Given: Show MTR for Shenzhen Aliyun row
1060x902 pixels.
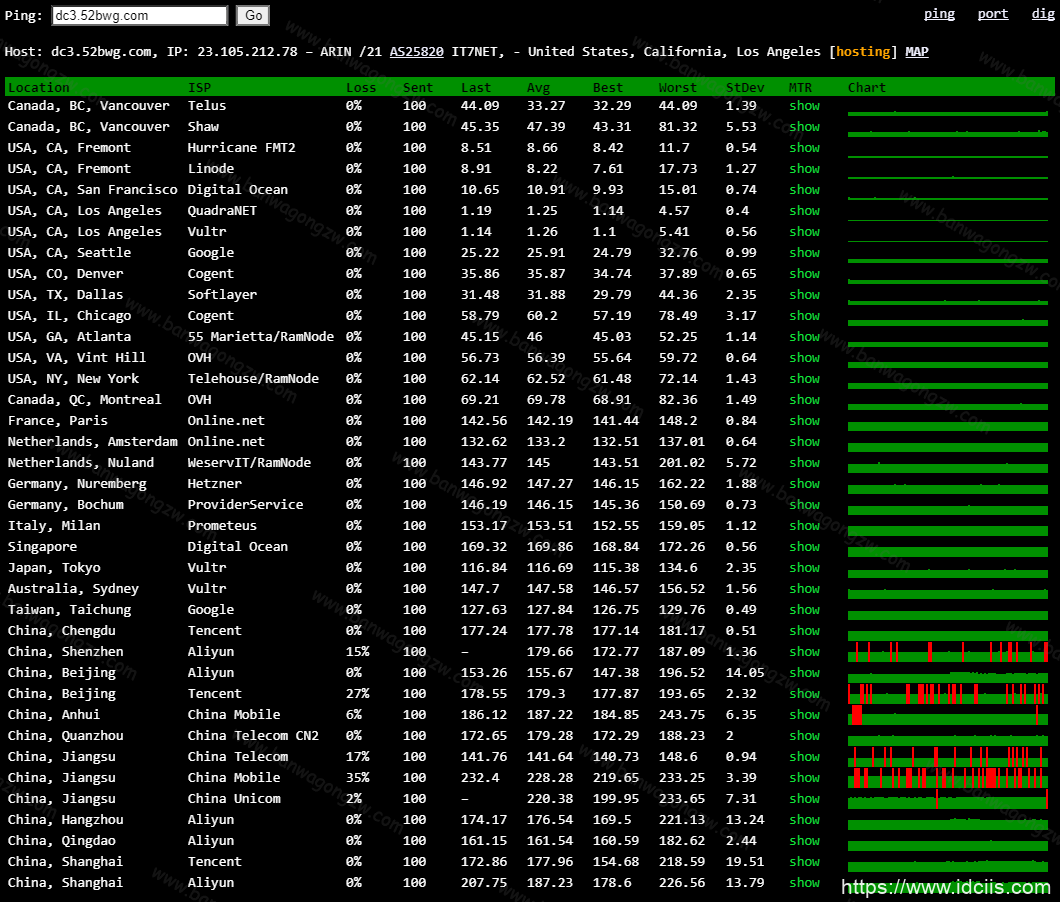Looking at the screenshot, I should (x=804, y=652).
